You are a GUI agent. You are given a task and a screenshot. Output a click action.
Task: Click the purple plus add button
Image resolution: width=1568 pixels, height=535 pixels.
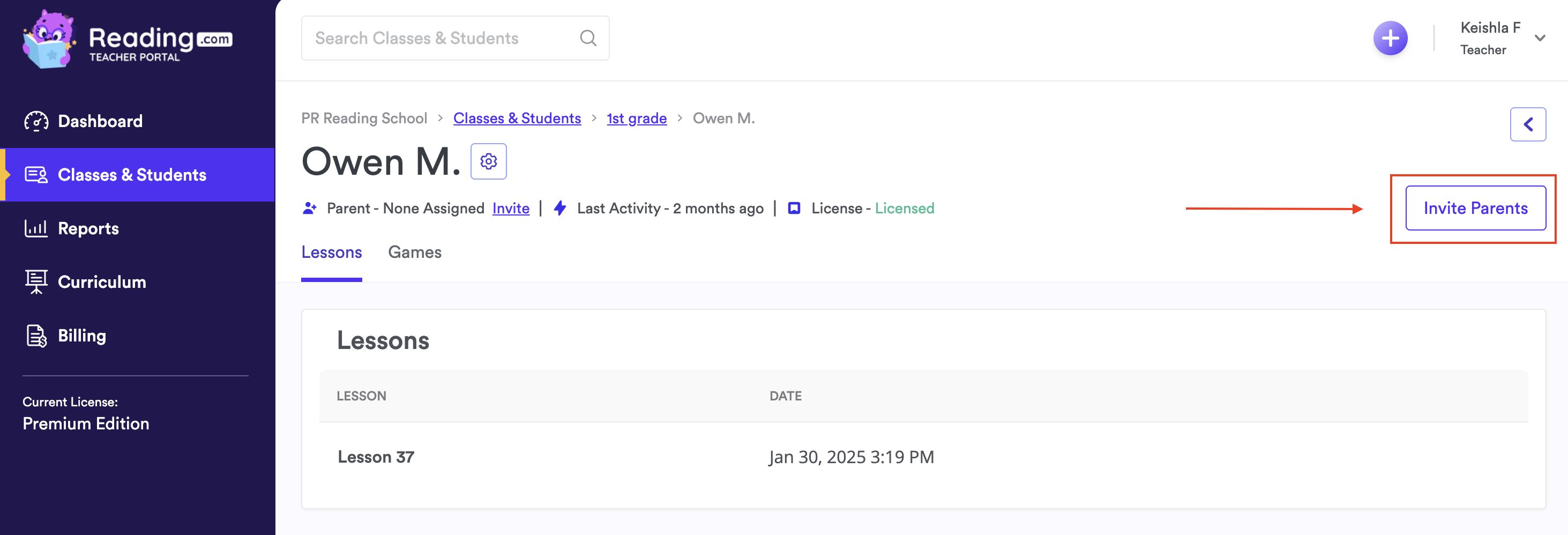[x=1390, y=39]
